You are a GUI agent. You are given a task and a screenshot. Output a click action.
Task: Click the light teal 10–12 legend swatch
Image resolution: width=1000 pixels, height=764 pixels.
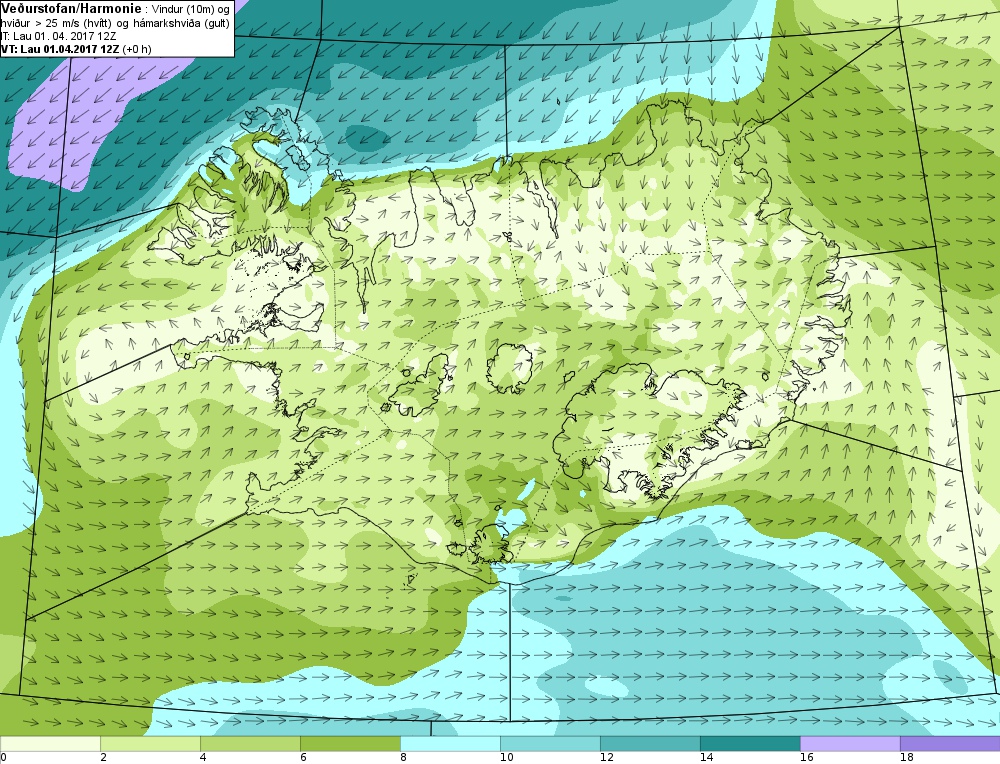point(550,744)
